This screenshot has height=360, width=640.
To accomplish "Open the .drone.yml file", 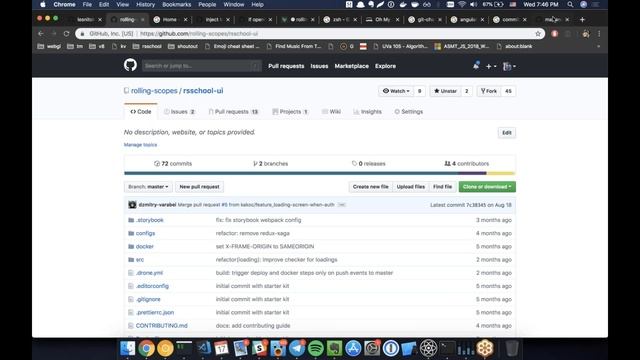I will [149, 273].
